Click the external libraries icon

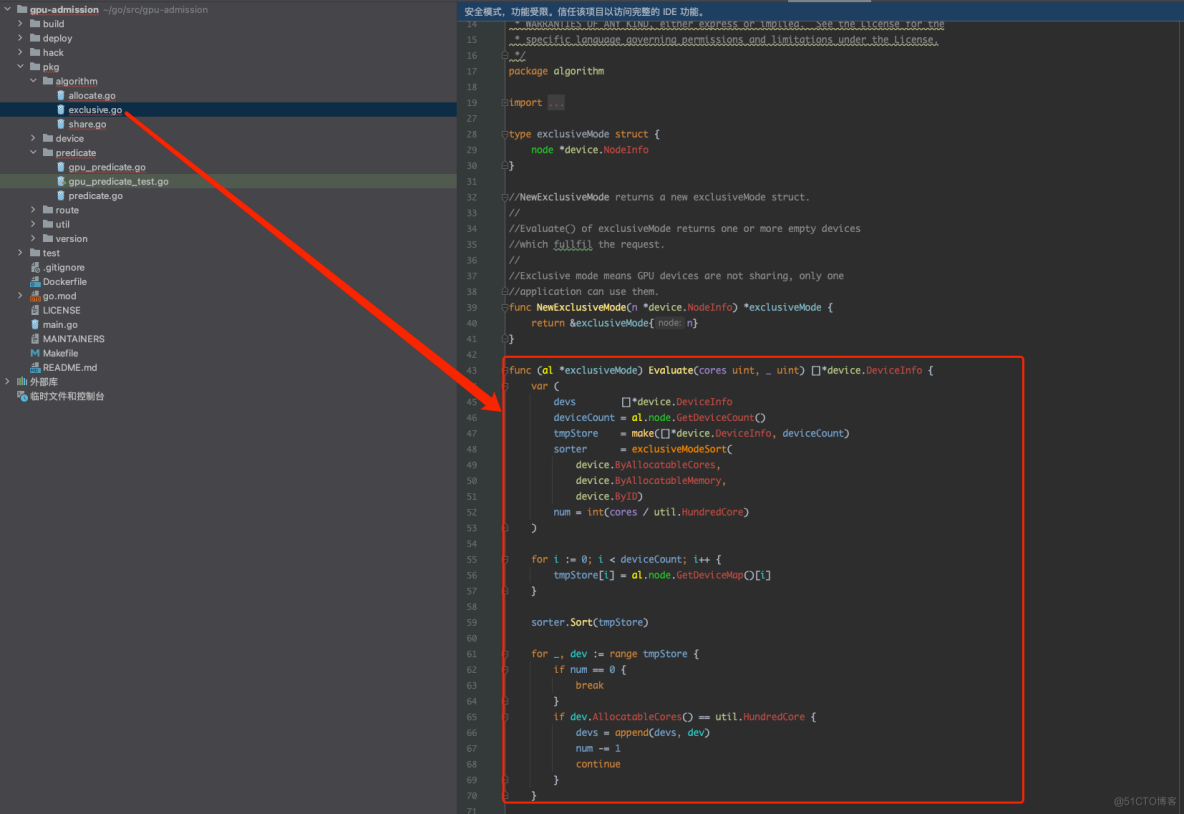pos(22,382)
